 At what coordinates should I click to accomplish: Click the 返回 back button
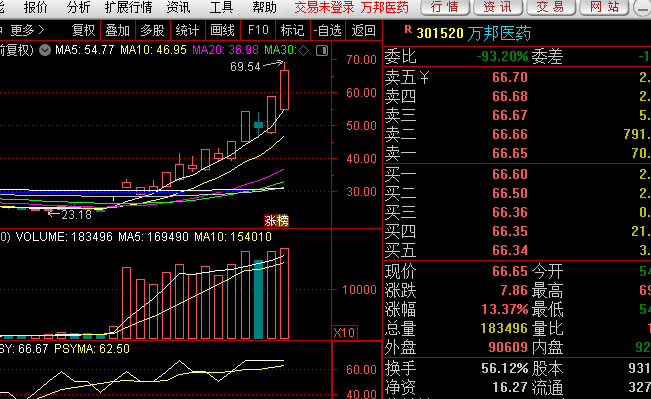pos(364,30)
